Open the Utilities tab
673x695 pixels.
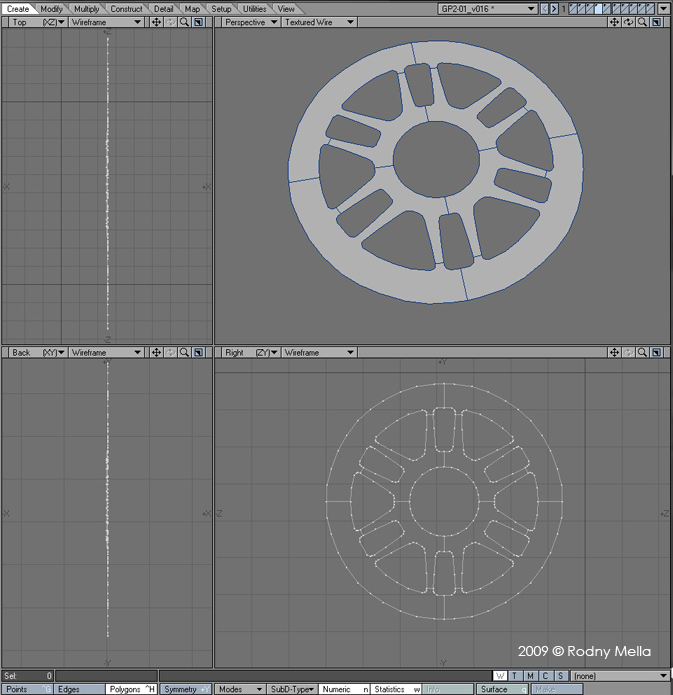point(255,9)
